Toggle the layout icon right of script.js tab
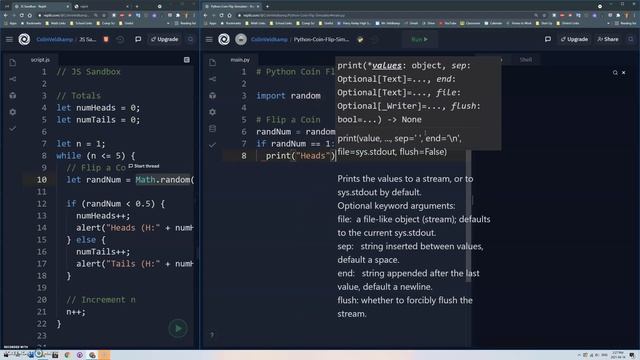Screen dimensions: 640x360 pos(187,60)
